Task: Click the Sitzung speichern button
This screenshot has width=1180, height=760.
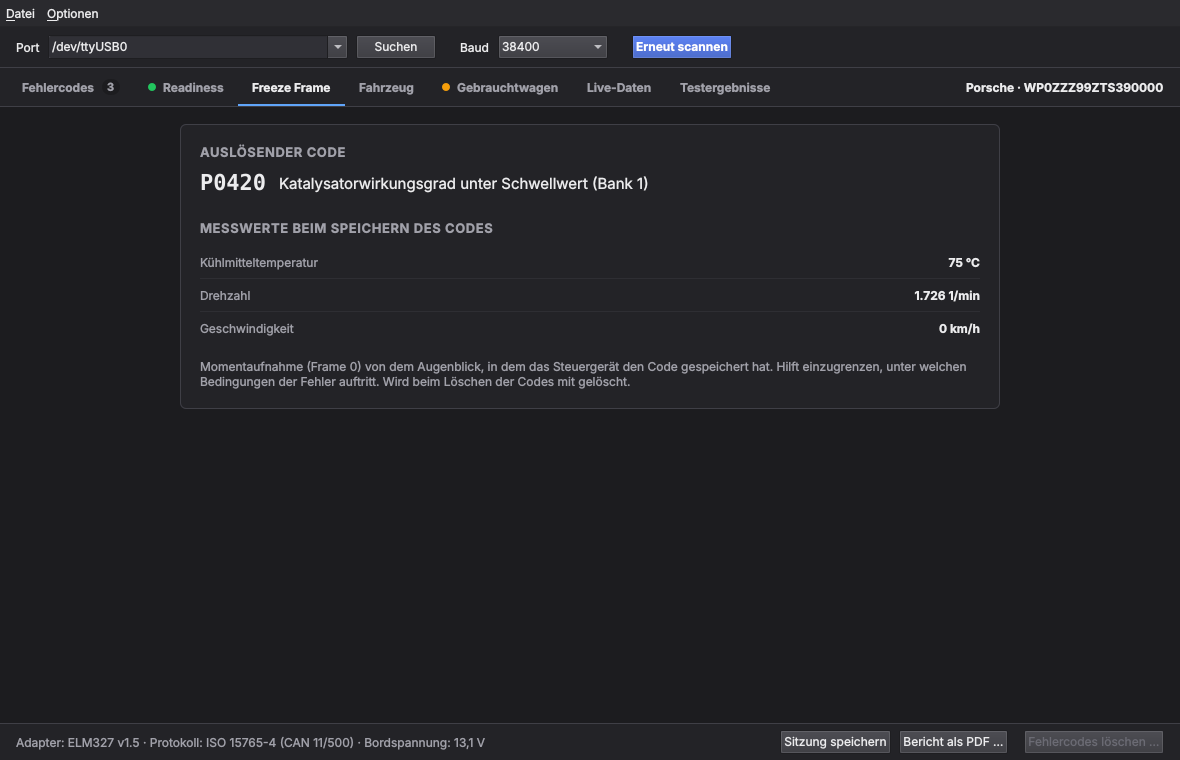Action: pyautogui.click(x=835, y=742)
